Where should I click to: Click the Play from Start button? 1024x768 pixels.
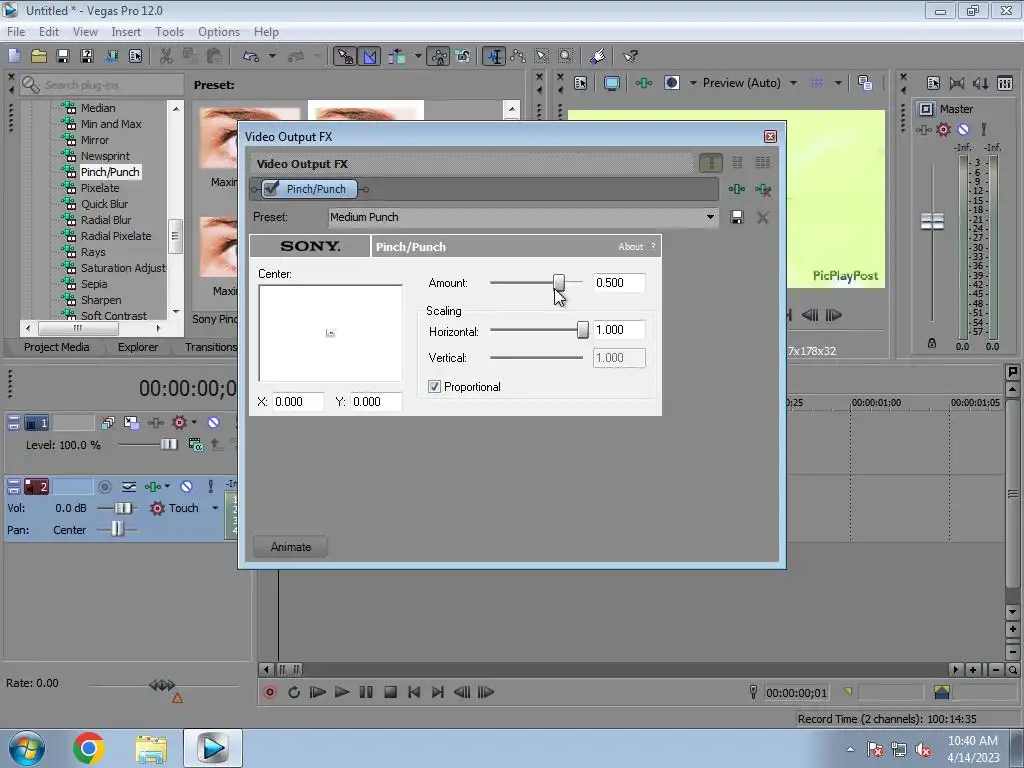coord(317,692)
